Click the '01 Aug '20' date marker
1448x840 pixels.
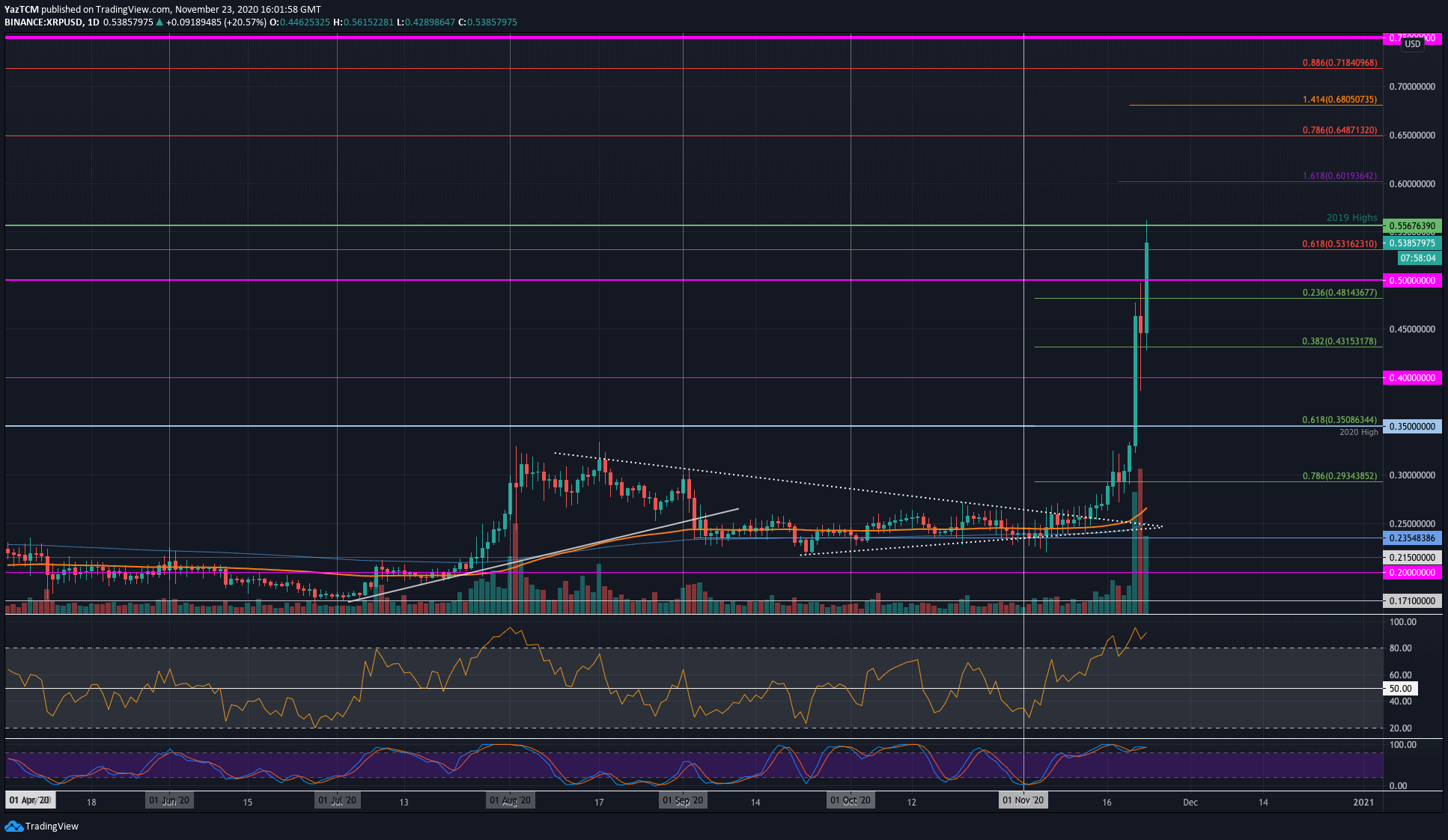coord(510,800)
